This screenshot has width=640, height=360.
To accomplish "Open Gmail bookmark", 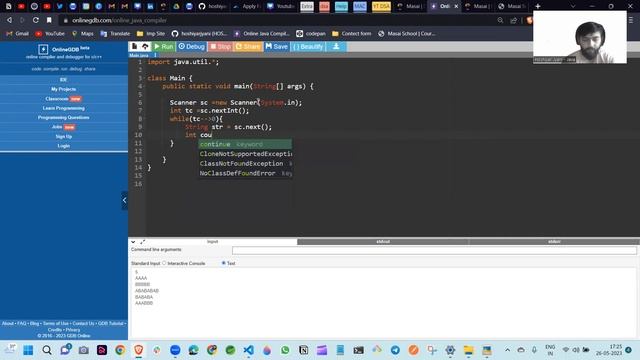I will (18, 33).
